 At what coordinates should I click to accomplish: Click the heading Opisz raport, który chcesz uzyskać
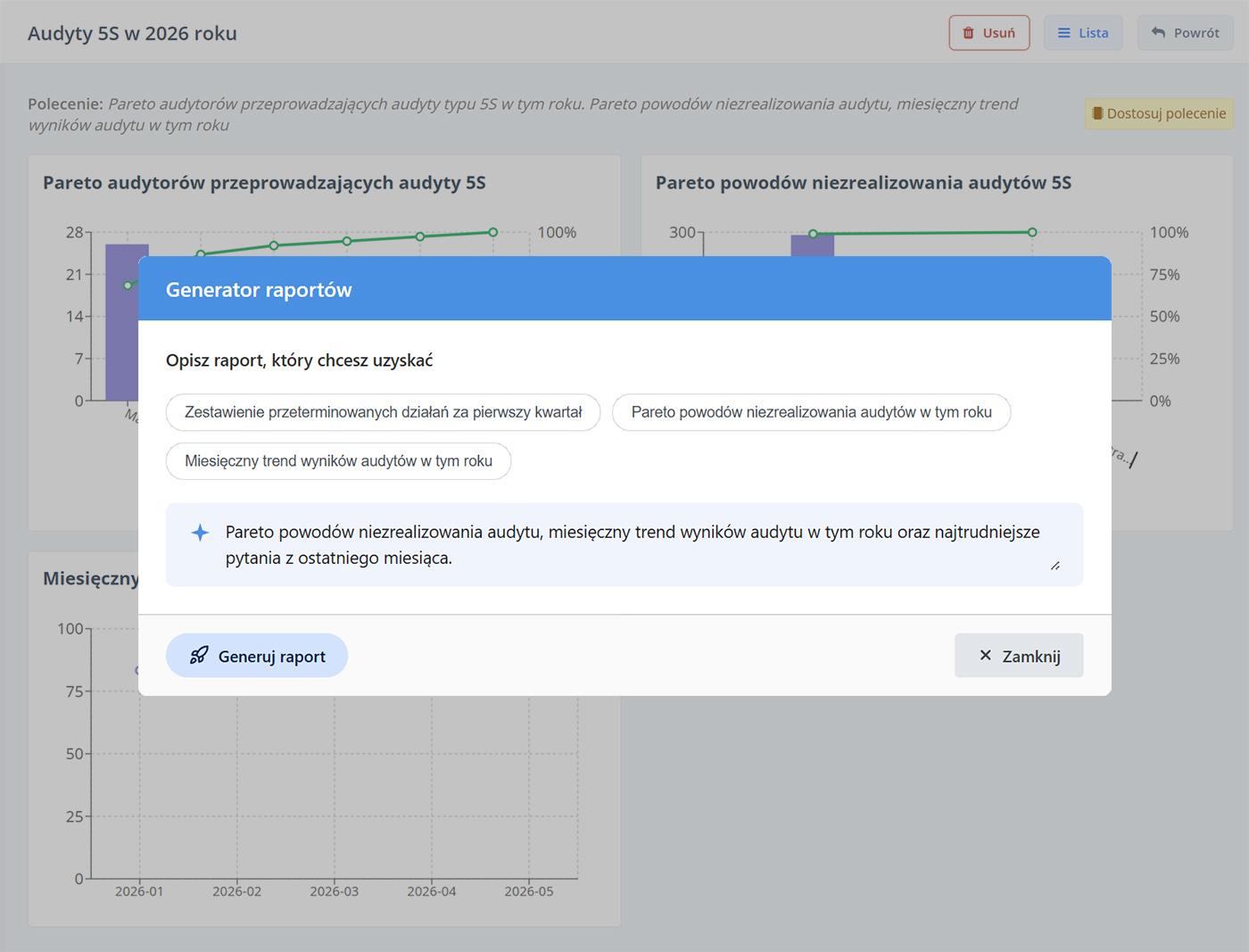pyautogui.click(x=299, y=360)
